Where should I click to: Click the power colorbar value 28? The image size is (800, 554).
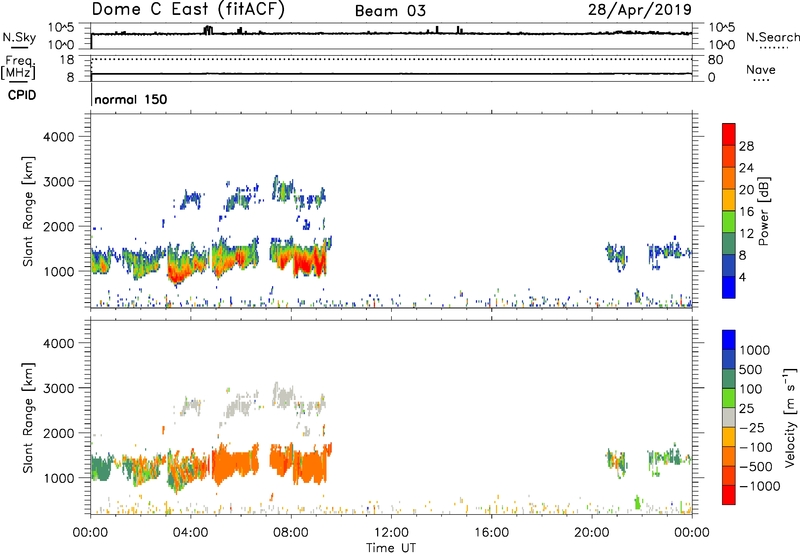coord(746,146)
